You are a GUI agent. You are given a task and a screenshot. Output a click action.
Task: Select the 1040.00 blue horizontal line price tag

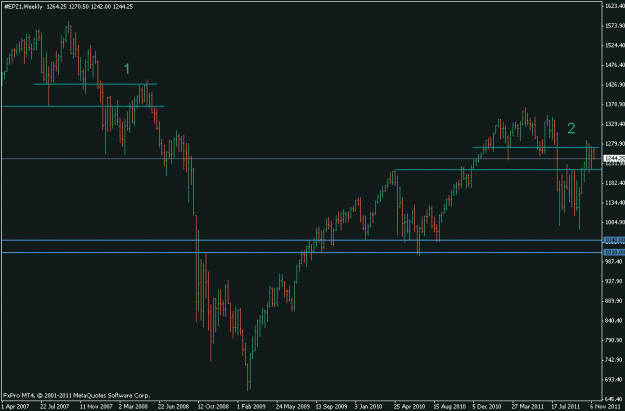coord(614,240)
